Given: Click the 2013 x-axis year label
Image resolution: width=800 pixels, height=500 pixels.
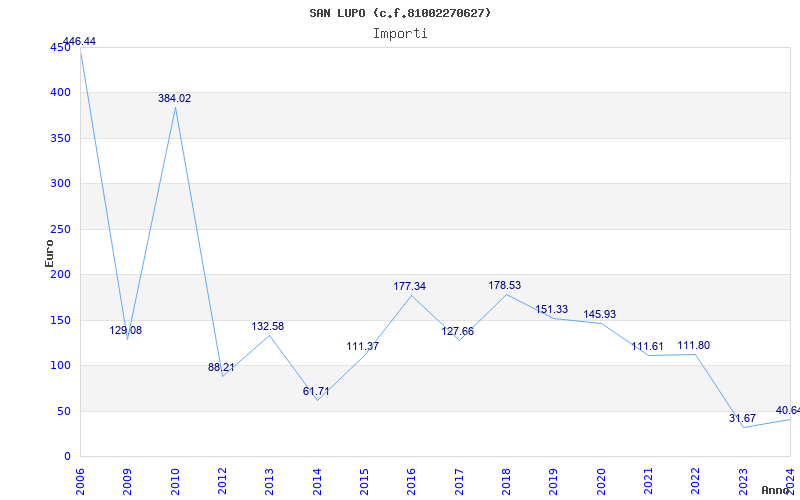Looking at the screenshot, I should point(269,482).
